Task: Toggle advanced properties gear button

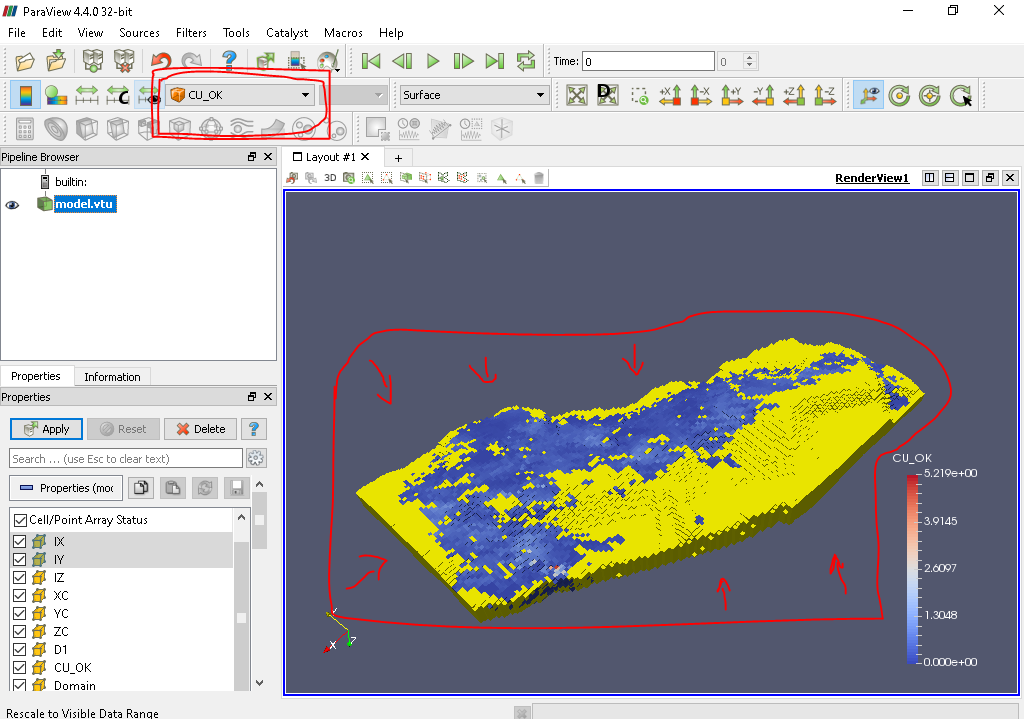Action: click(255, 458)
